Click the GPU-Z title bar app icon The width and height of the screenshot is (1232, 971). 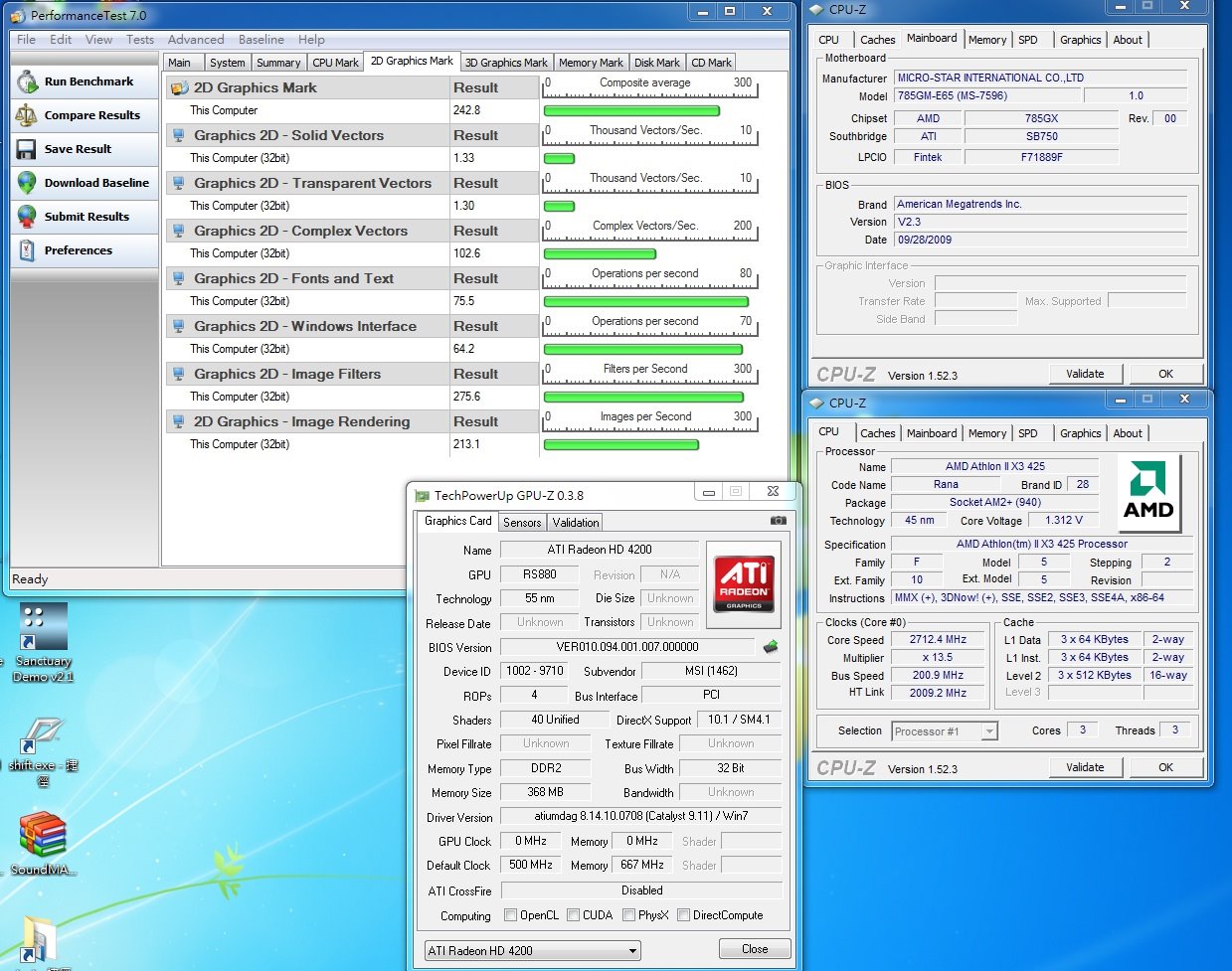(x=423, y=495)
